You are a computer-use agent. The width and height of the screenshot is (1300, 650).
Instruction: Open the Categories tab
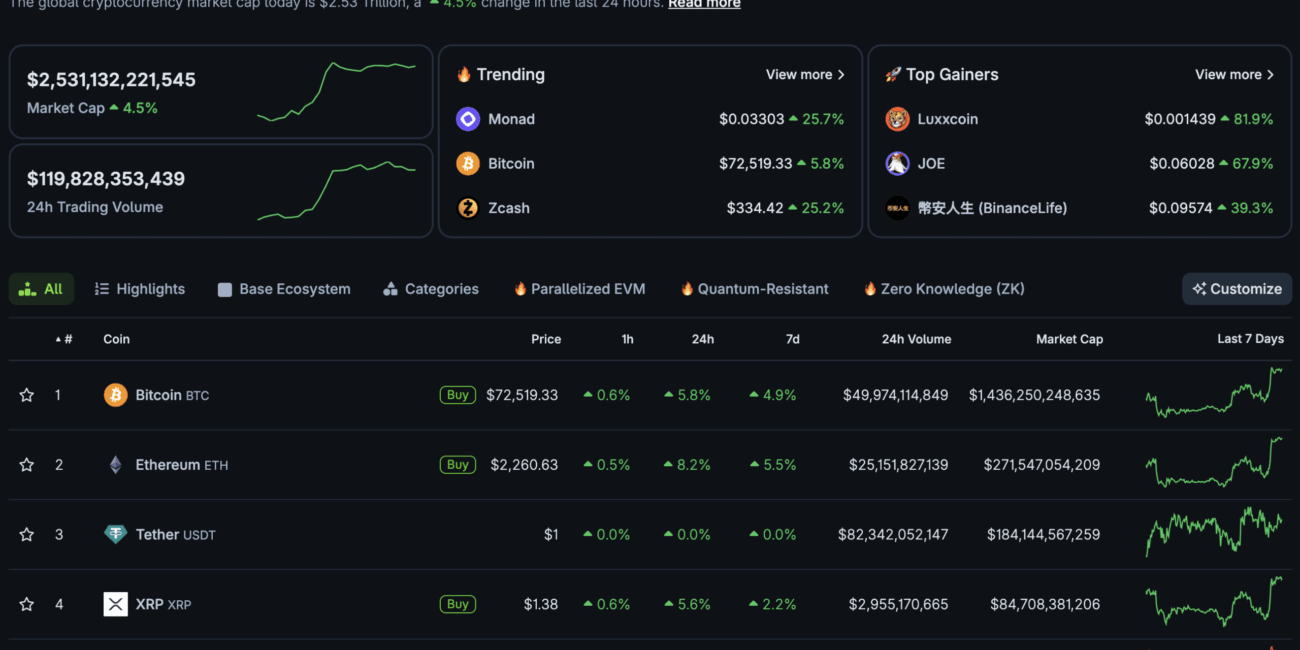click(x=431, y=289)
